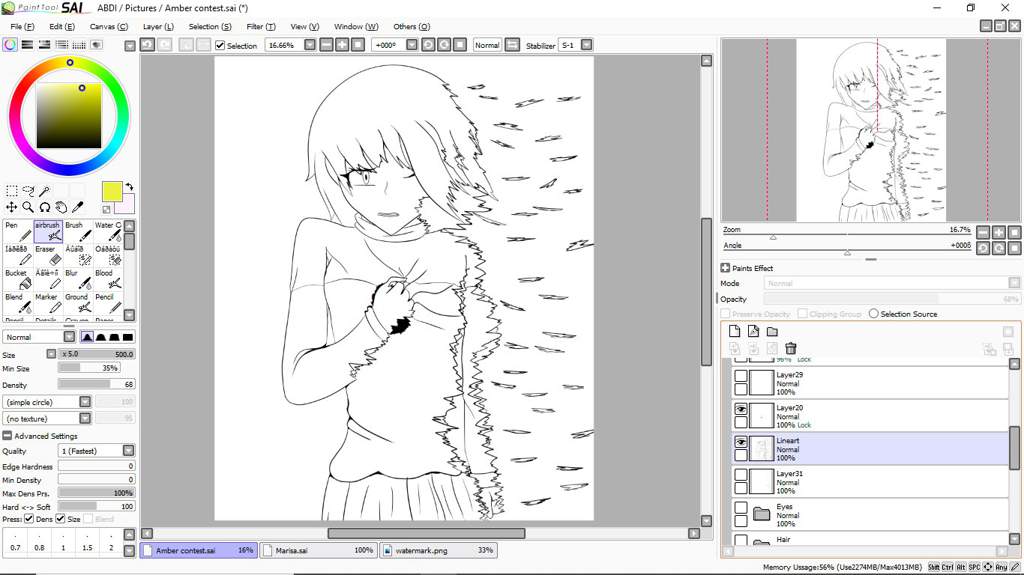Pick the Zoom magnifier tool
This screenshot has width=1024, height=575.
coord(28,207)
